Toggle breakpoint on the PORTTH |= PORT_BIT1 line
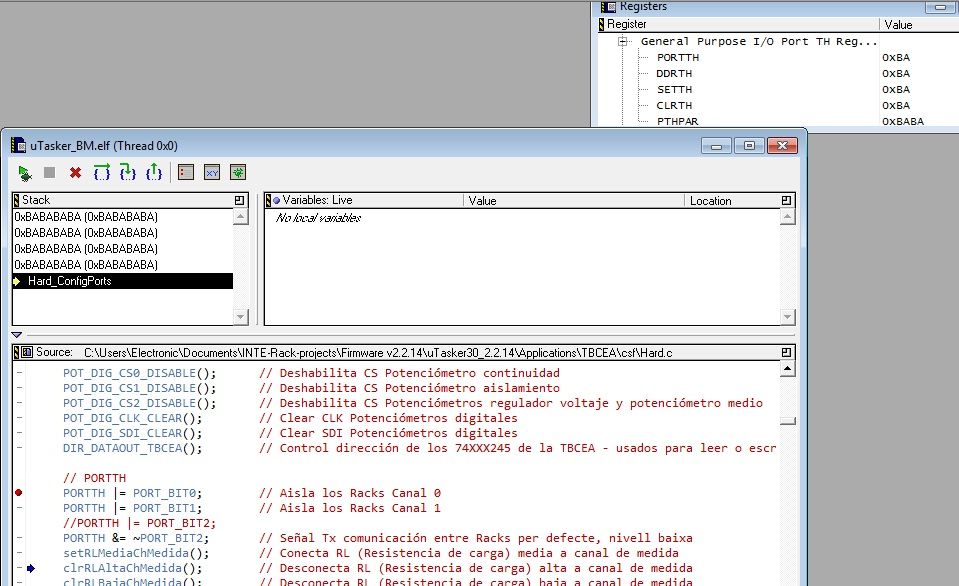 tap(19, 508)
